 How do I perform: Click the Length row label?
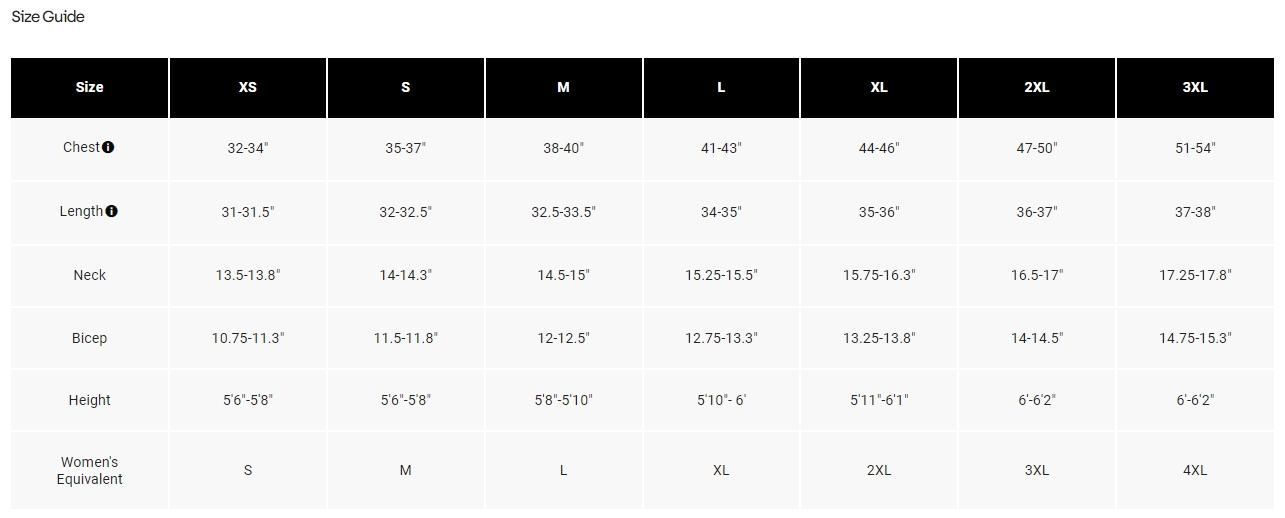(x=81, y=211)
